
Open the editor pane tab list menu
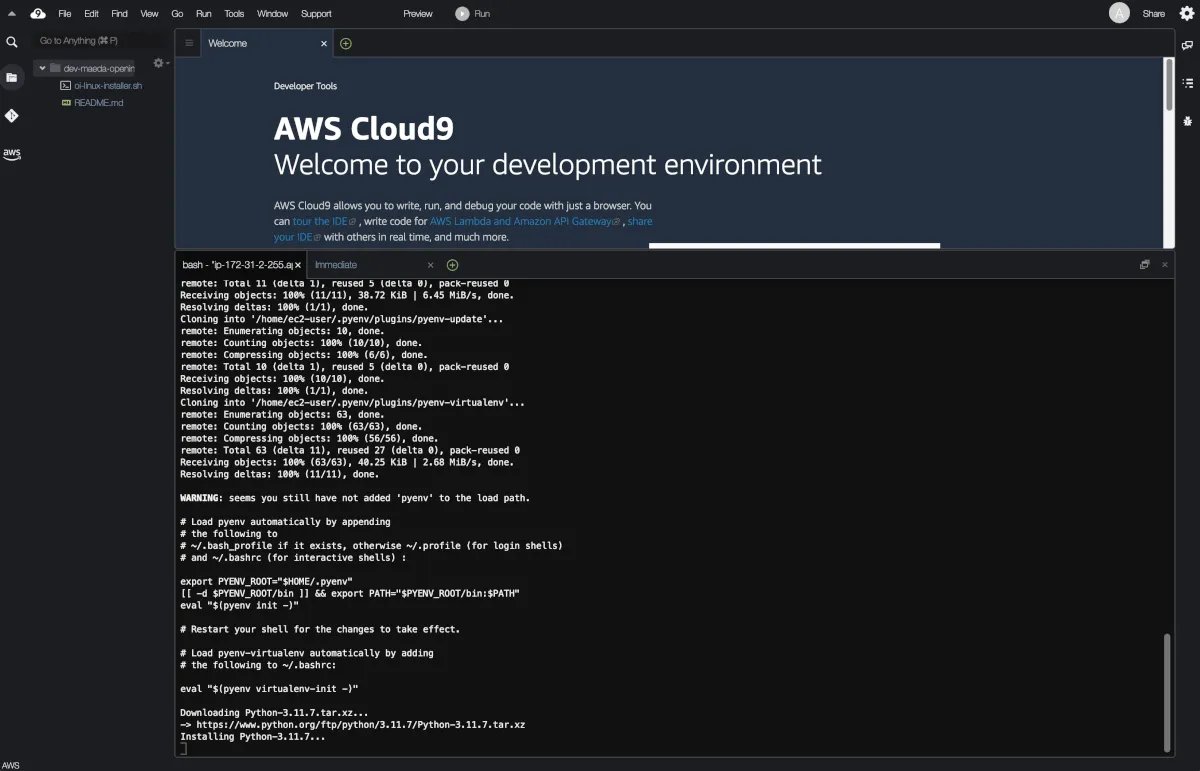click(189, 43)
